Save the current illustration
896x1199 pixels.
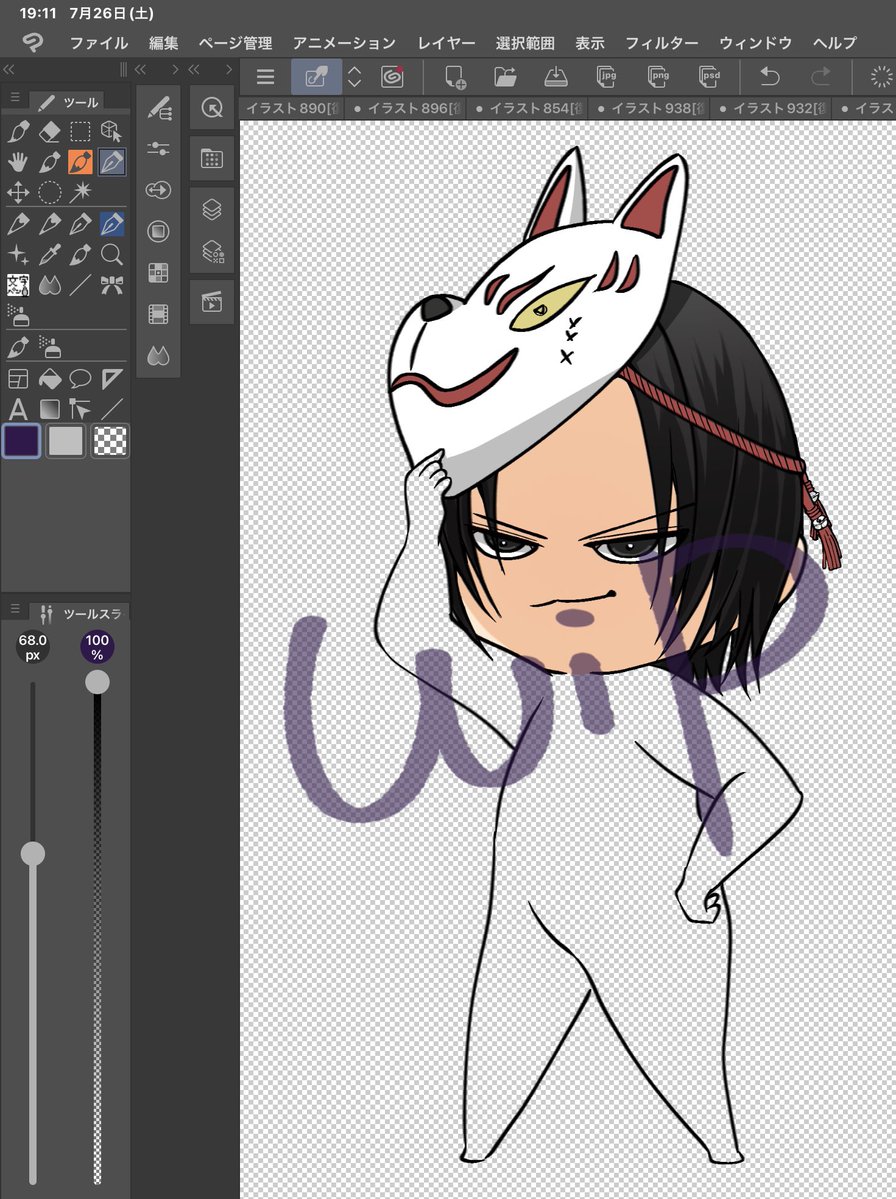pos(556,76)
